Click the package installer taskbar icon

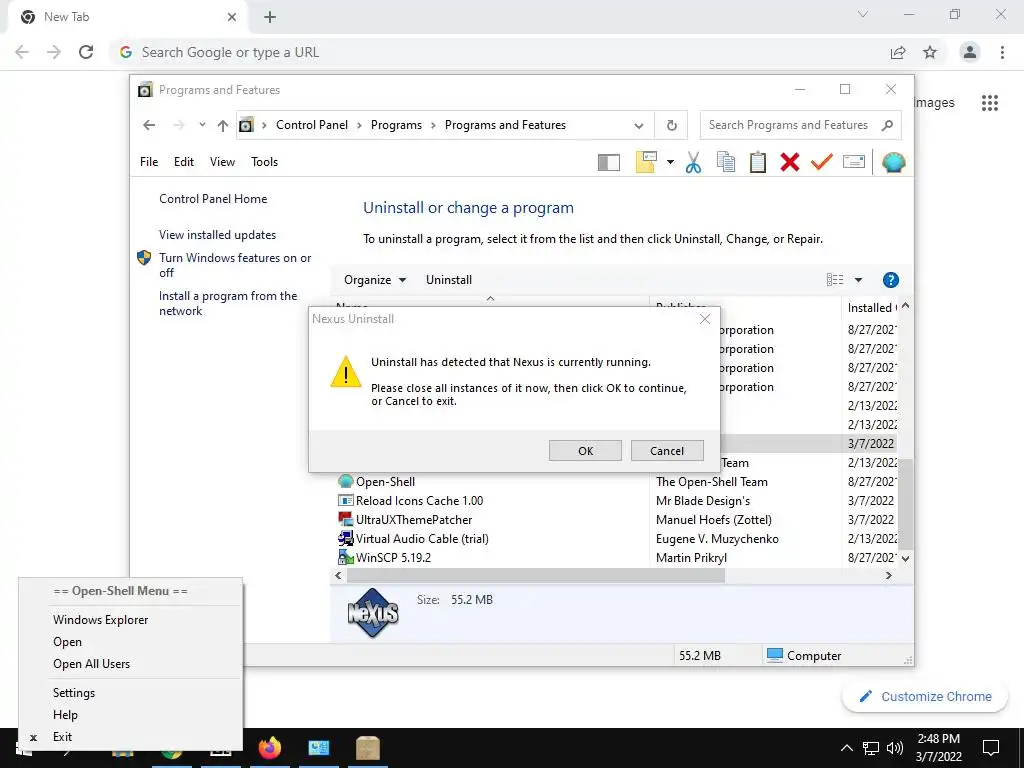coord(368,748)
